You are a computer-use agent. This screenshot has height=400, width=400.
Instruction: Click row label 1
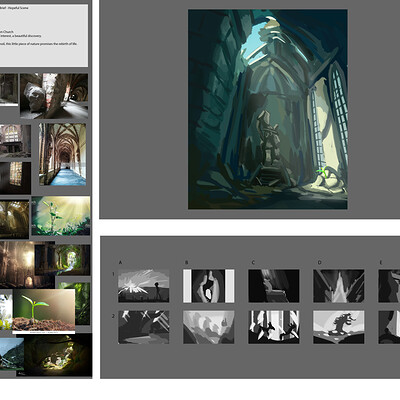point(113,274)
